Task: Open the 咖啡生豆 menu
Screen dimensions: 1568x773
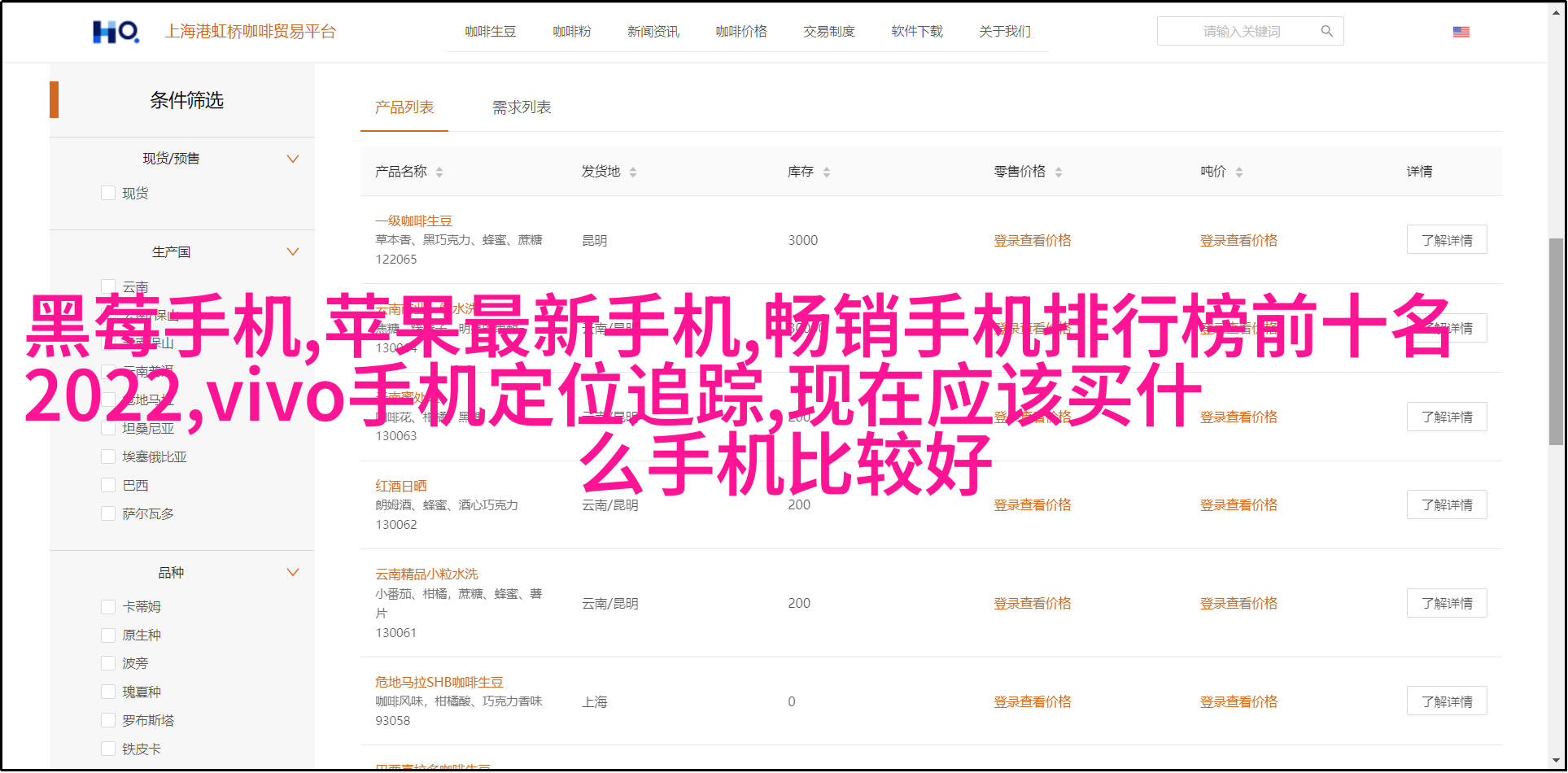Action: 491,32
